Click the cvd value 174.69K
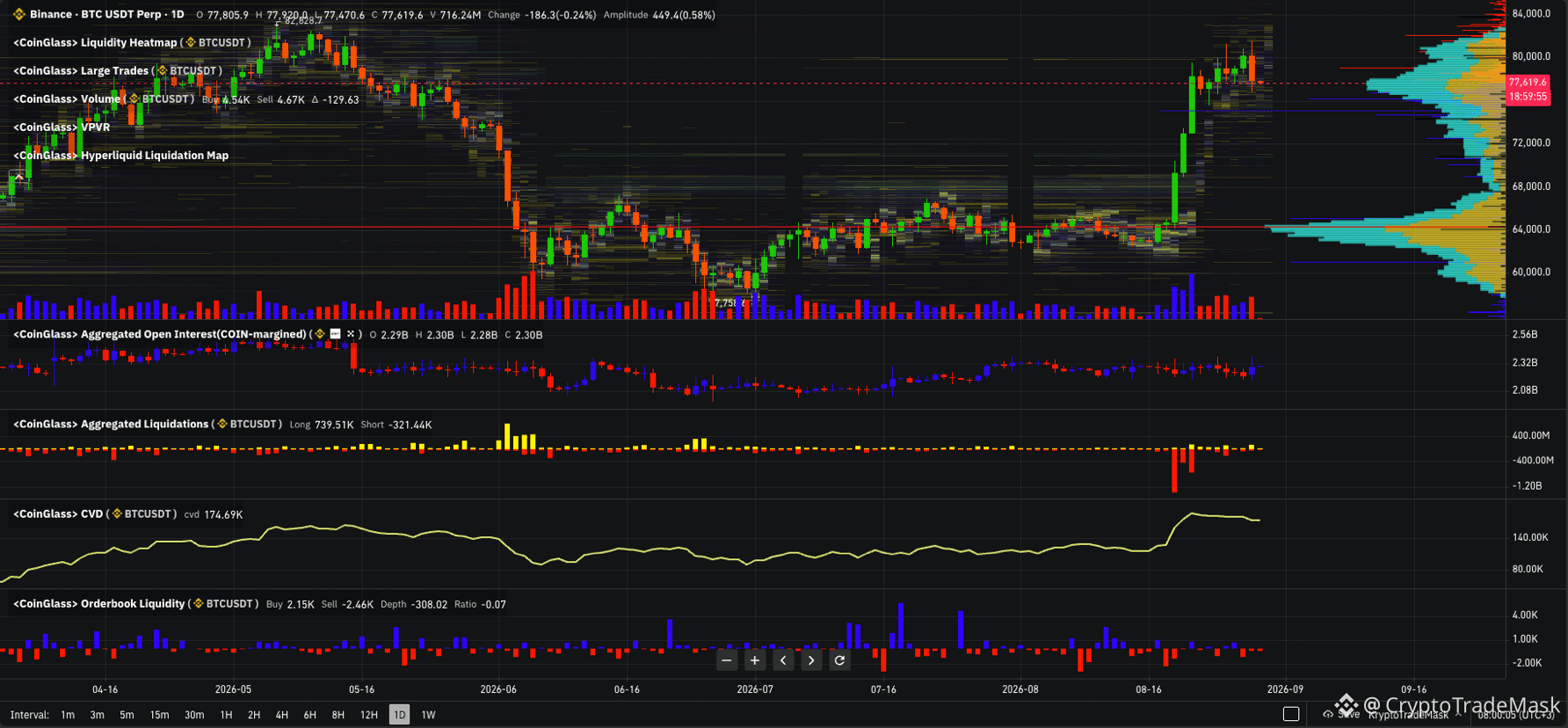Viewport: 1568px width, 728px height. coord(223,514)
